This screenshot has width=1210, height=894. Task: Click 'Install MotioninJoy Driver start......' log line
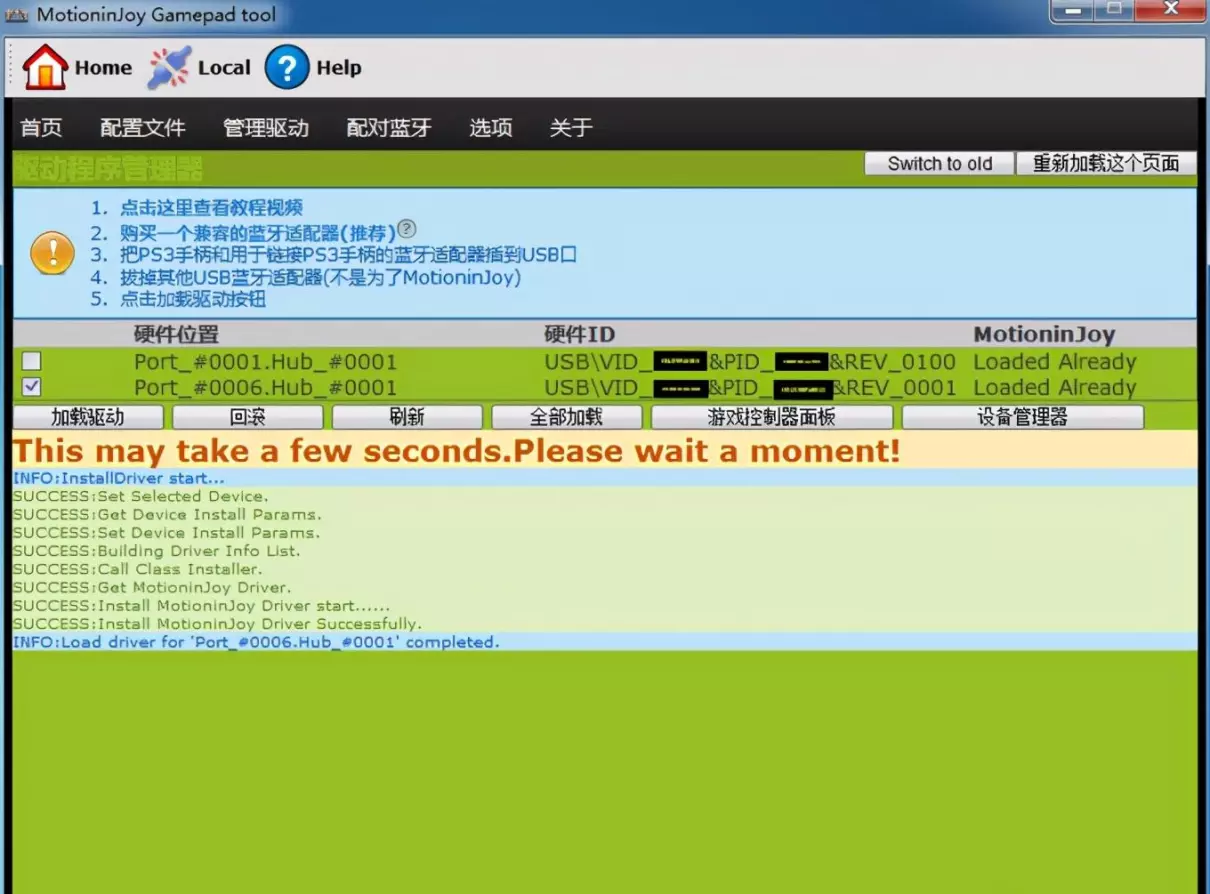coord(201,605)
